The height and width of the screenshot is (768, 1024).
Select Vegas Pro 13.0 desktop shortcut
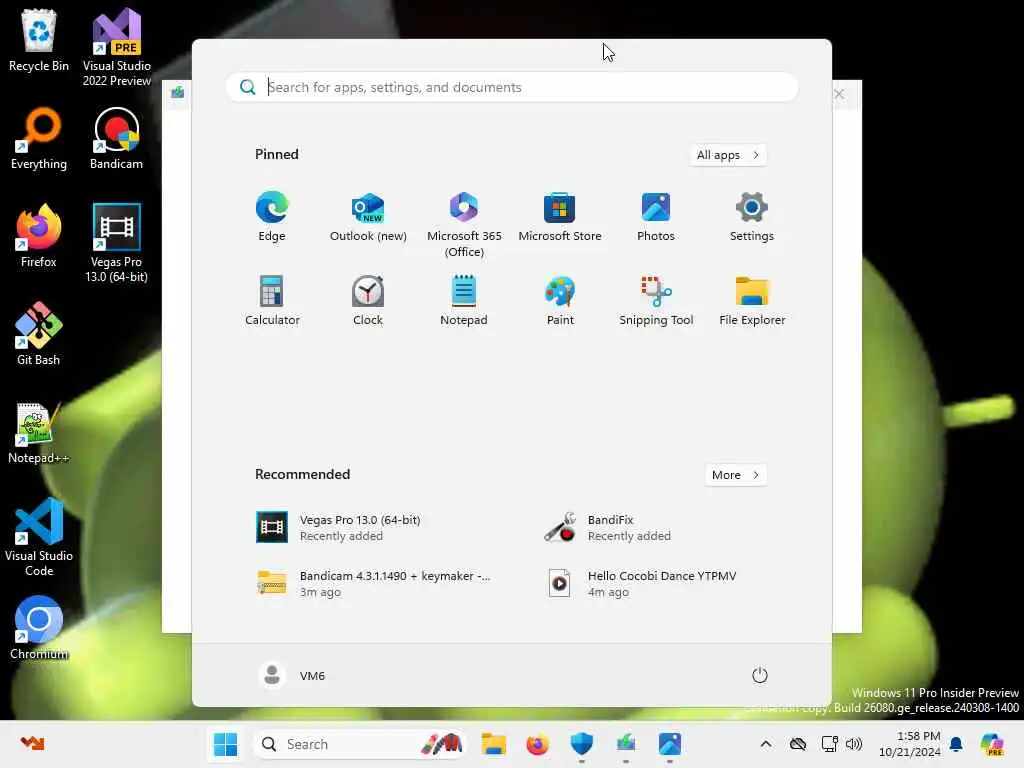[x=116, y=243]
